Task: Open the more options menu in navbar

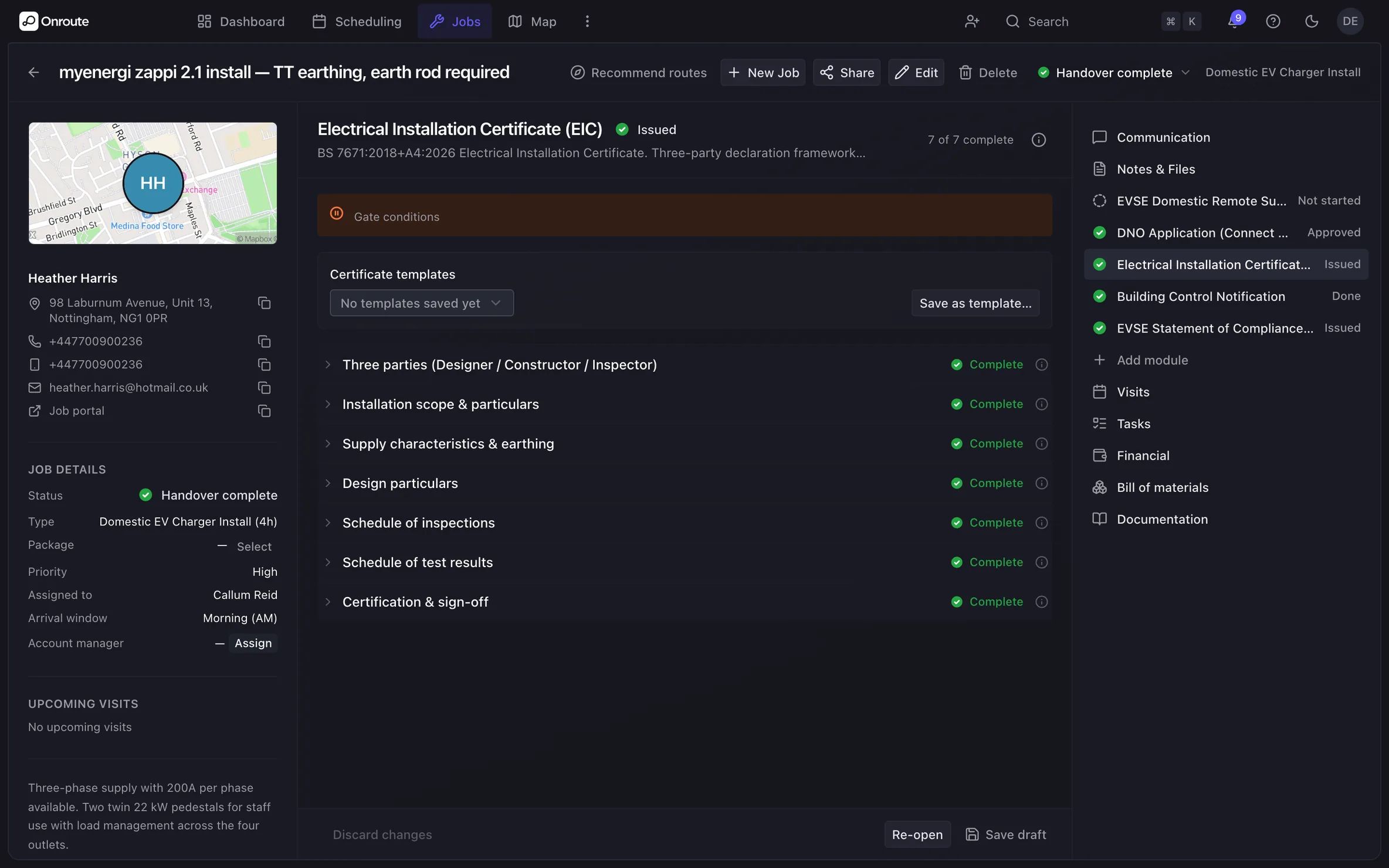Action: click(x=587, y=22)
